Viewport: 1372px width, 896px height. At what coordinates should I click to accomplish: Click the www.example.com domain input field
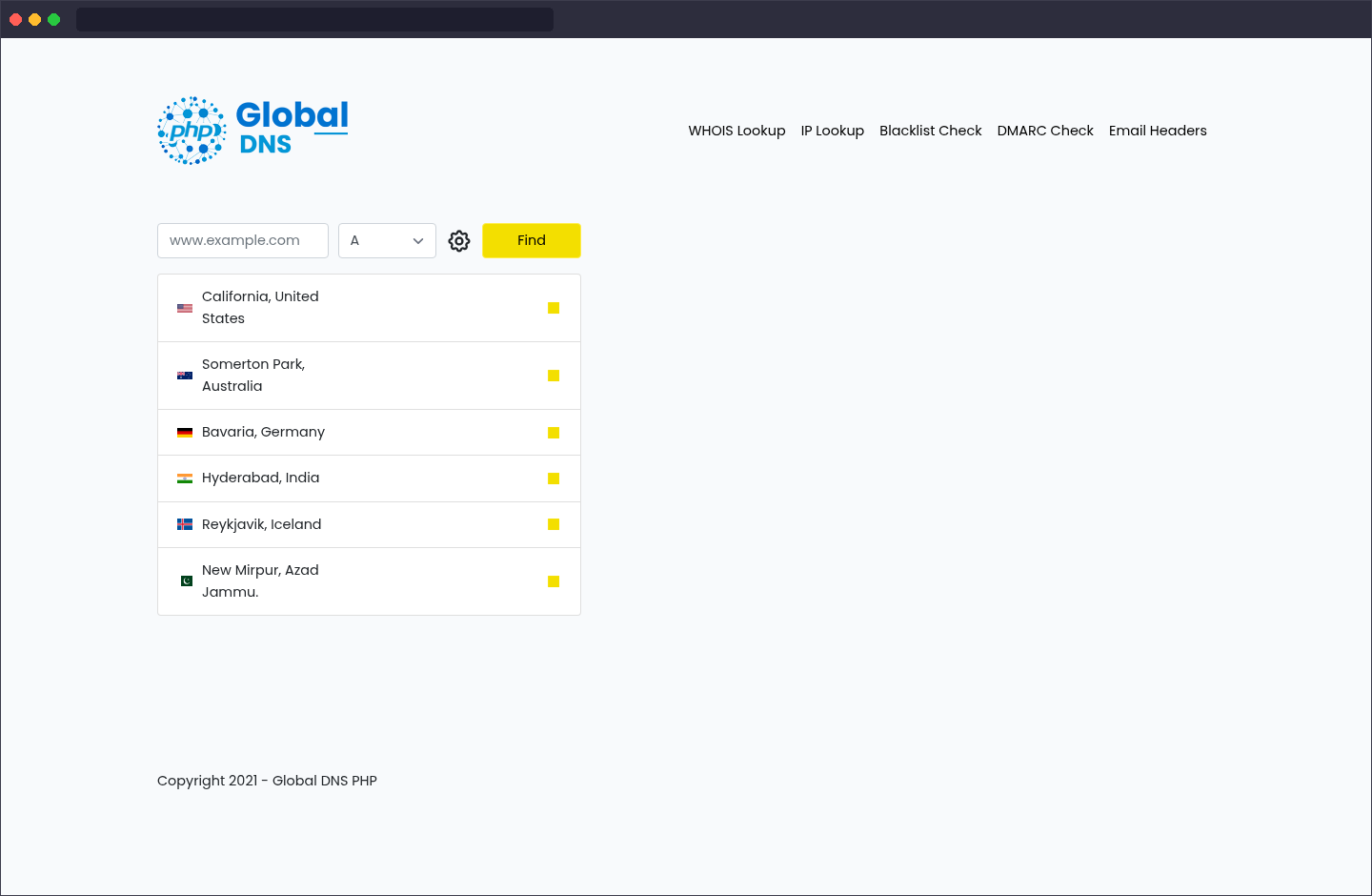click(x=242, y=240)
